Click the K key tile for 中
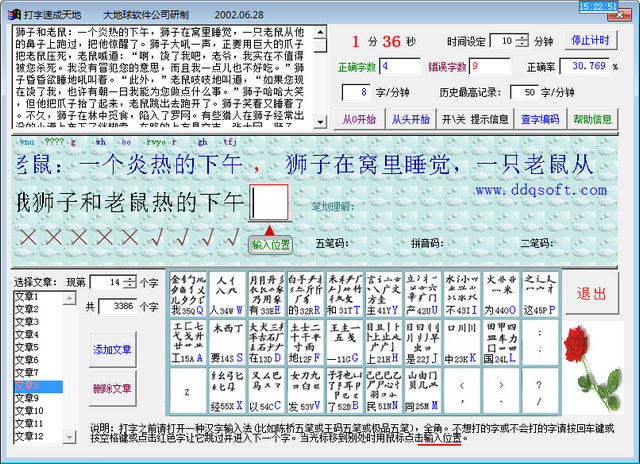640x464 pixels. [462, 342]
